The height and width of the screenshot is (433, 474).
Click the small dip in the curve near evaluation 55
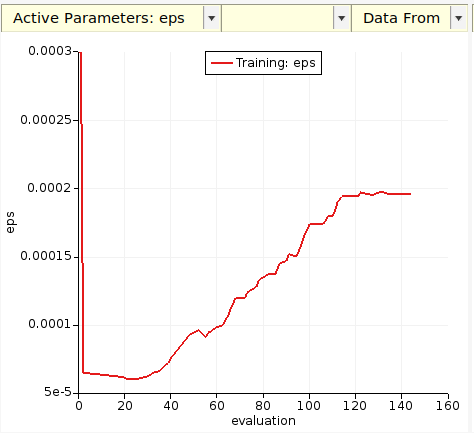[x=206, y=336]
